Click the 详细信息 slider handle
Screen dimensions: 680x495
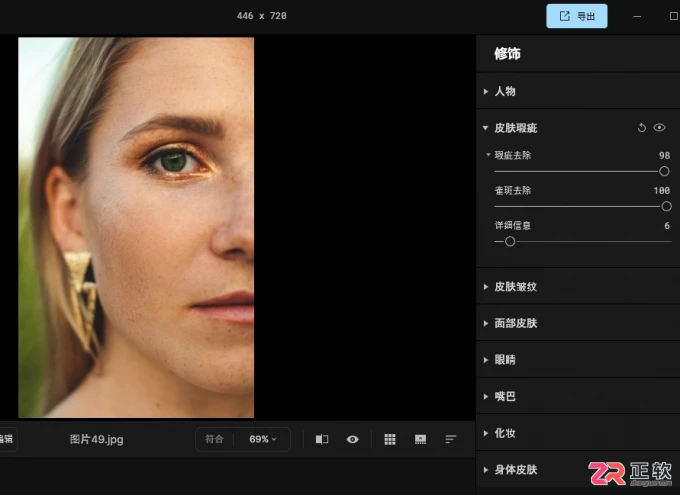[x=510, y=242]
